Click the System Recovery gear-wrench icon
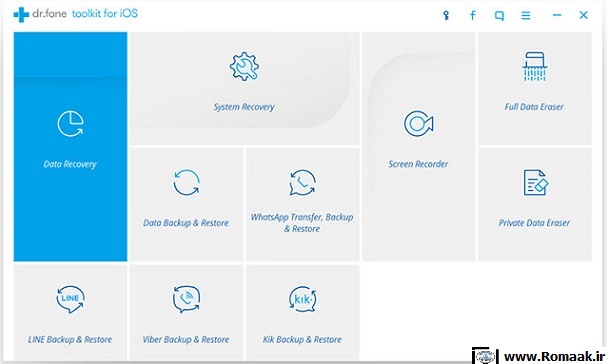The width and height of the screenshot is (607, 364). click(x=244, y=66)
